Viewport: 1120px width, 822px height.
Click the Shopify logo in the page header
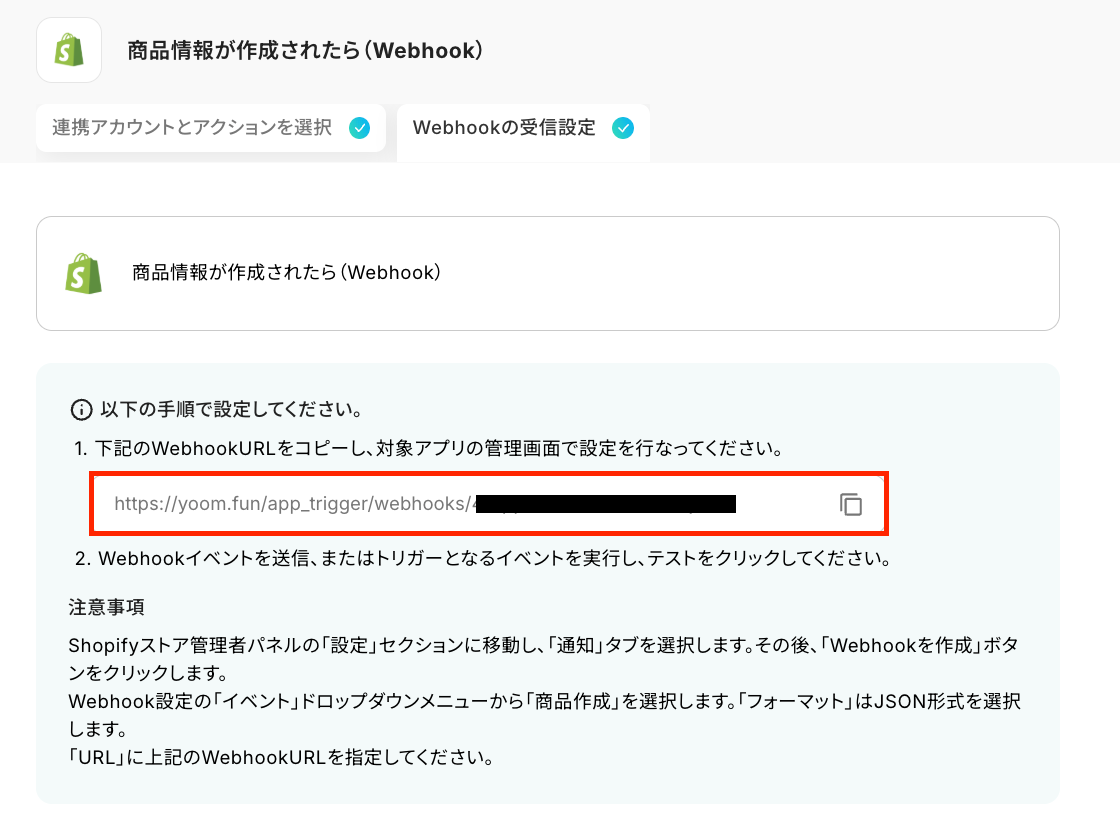click(69, 50)
